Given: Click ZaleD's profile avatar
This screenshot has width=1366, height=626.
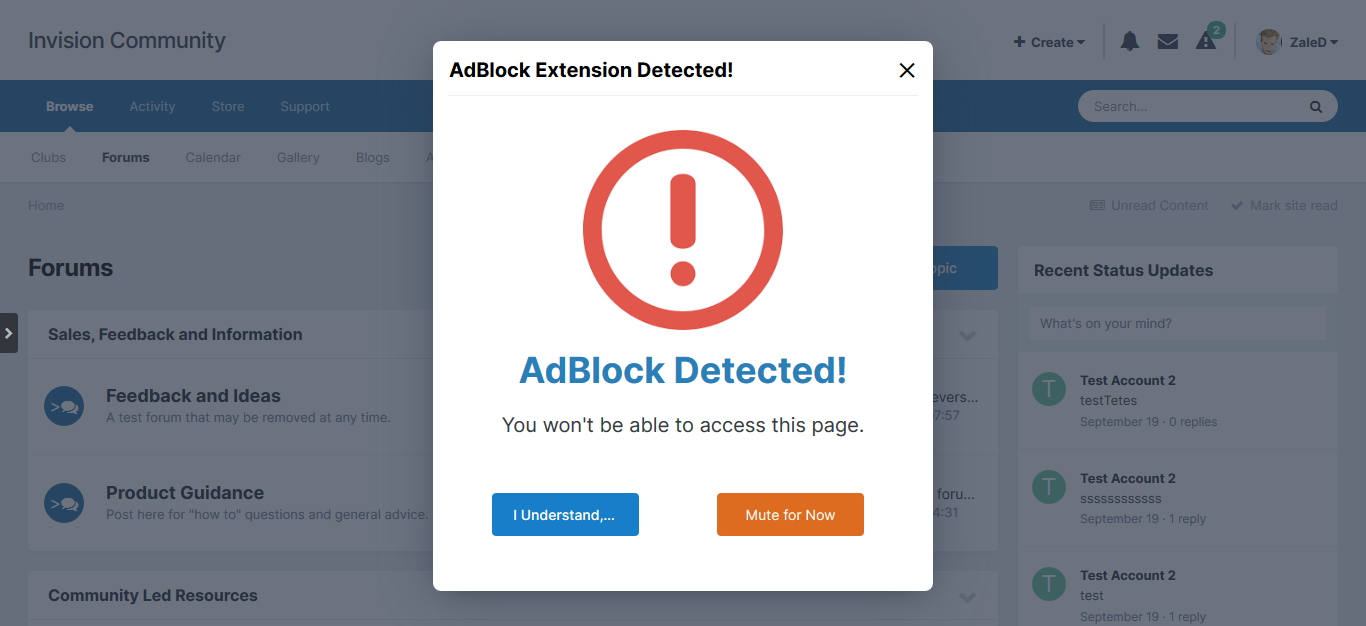Looking at the screenshot, I should [x=1269, y=42].
